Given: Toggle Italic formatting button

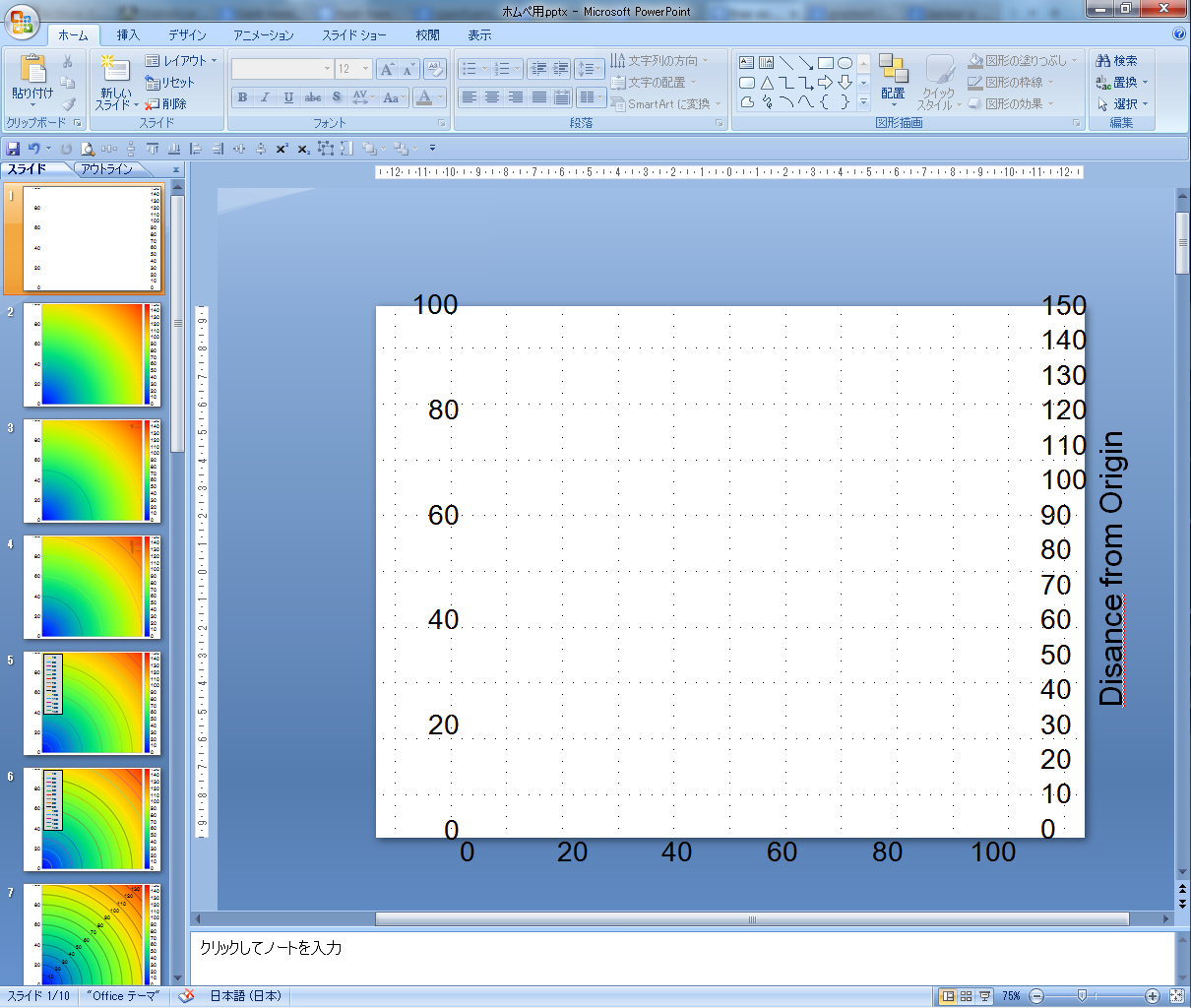Looking at the screenshot, I should click(x=265, y=97).
